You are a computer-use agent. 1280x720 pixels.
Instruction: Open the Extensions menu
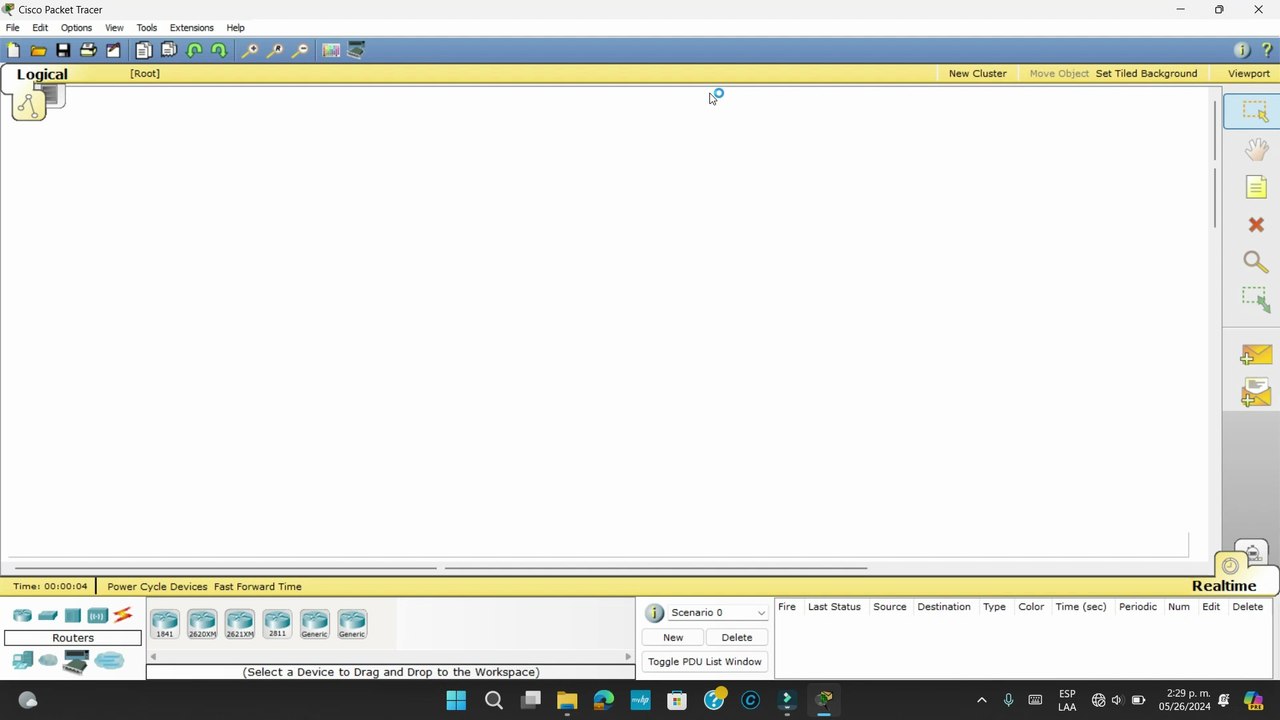191,27
